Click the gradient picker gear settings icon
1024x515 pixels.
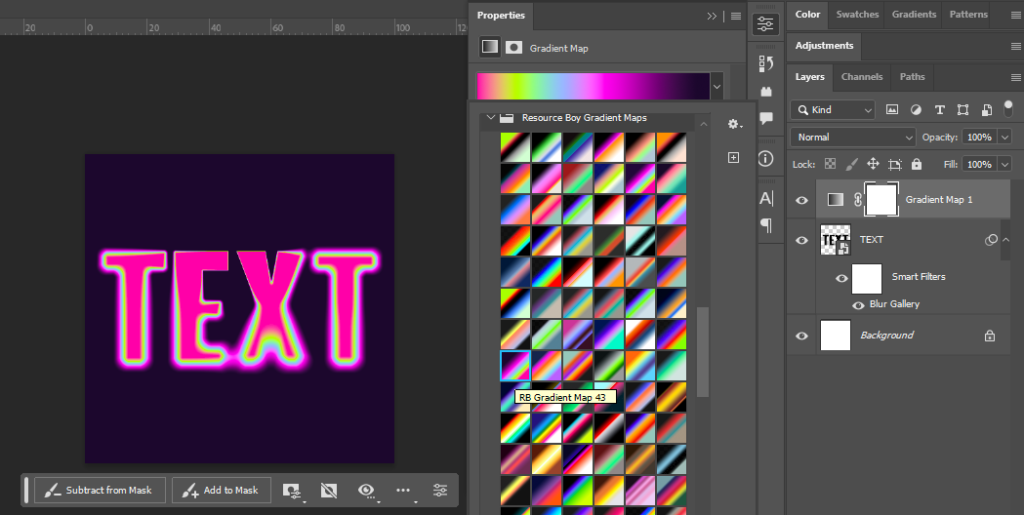(x=733, y=124)
